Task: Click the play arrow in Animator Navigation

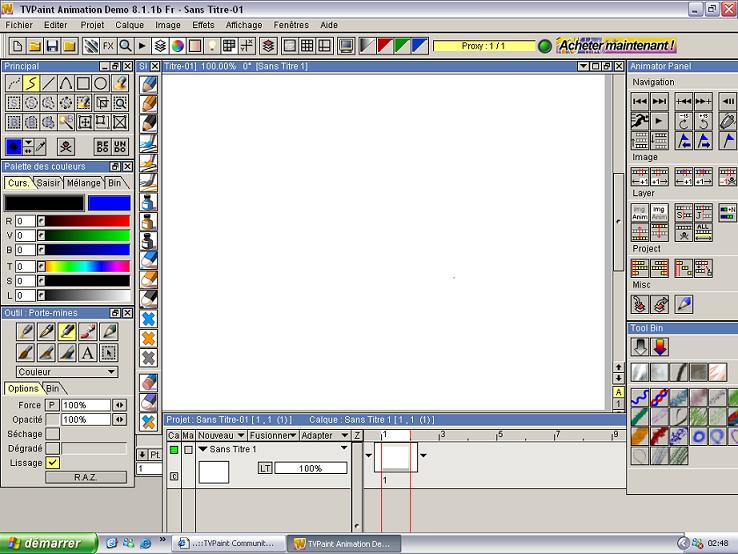Action: click(659, 121)
